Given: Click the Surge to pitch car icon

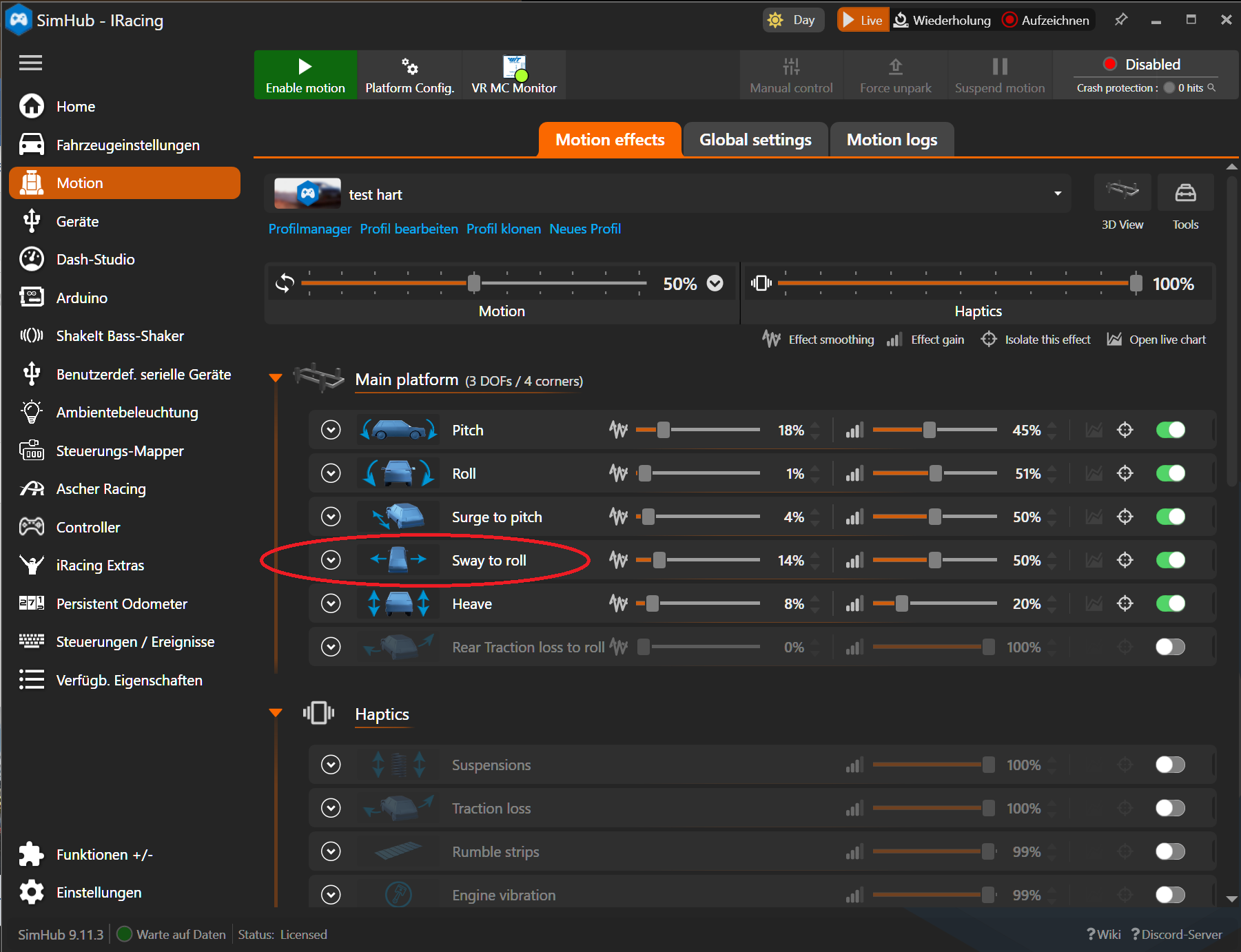Looking at the screenshot, I should coord(399,517).
